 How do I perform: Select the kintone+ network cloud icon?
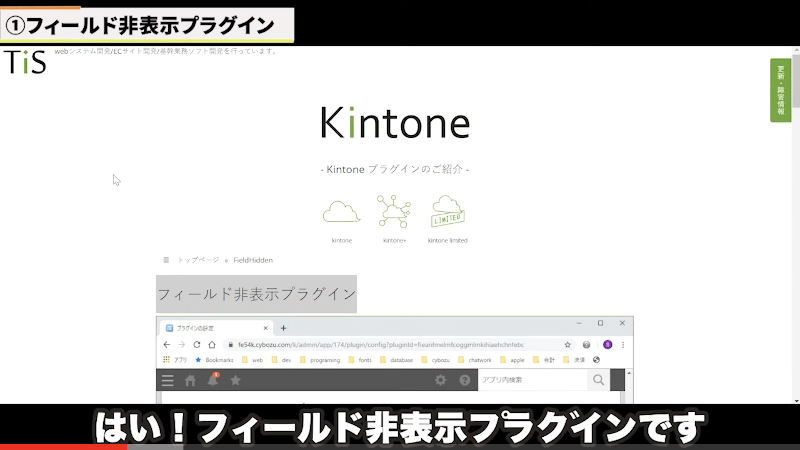pyautogui.click(x=394, y=212)
